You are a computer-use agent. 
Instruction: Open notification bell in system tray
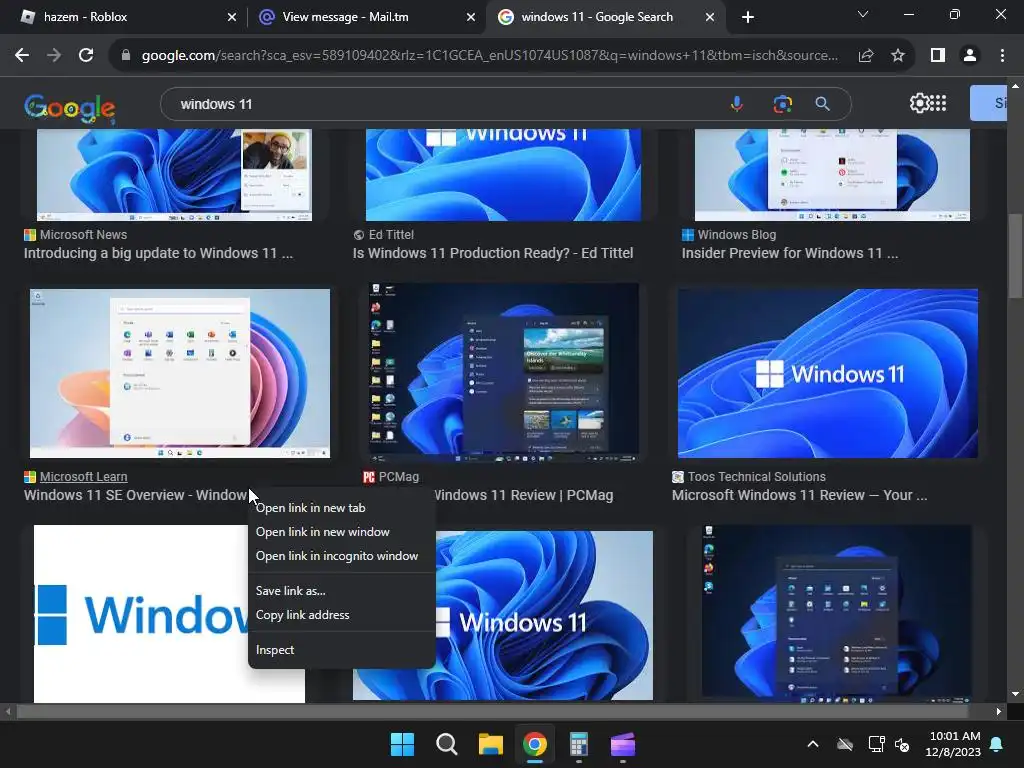pos(997,744)
